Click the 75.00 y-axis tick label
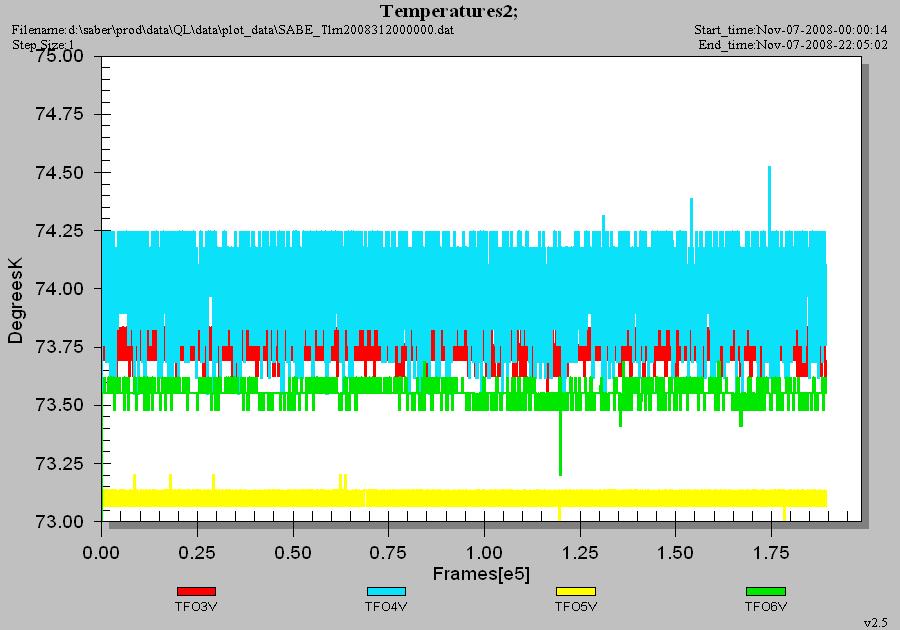The height and width of the screenshot is (630, 900). pyautogui.click(x=60, y=56)
